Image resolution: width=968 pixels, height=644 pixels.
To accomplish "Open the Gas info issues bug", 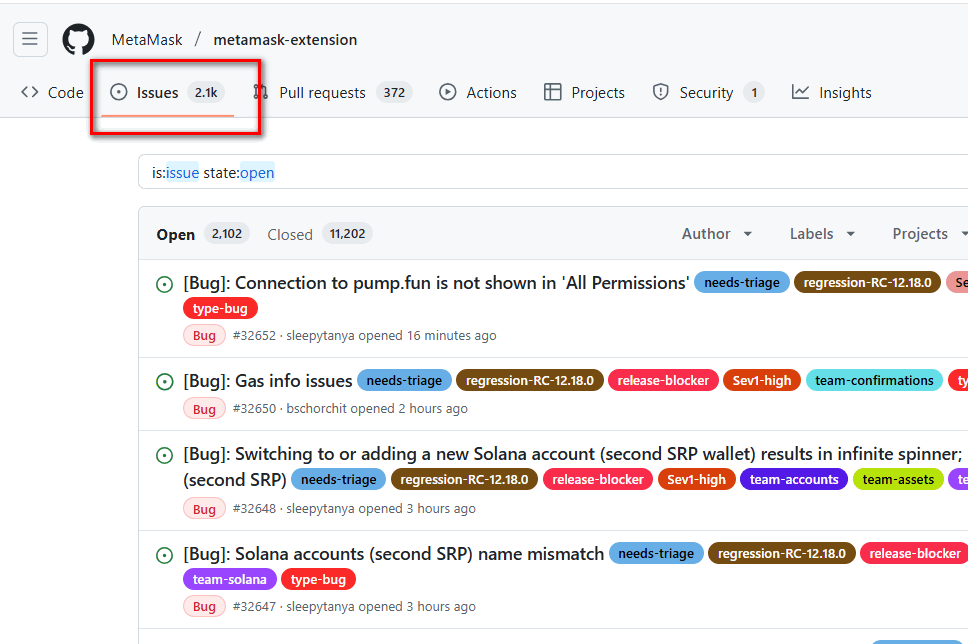I will pos(267,380).
